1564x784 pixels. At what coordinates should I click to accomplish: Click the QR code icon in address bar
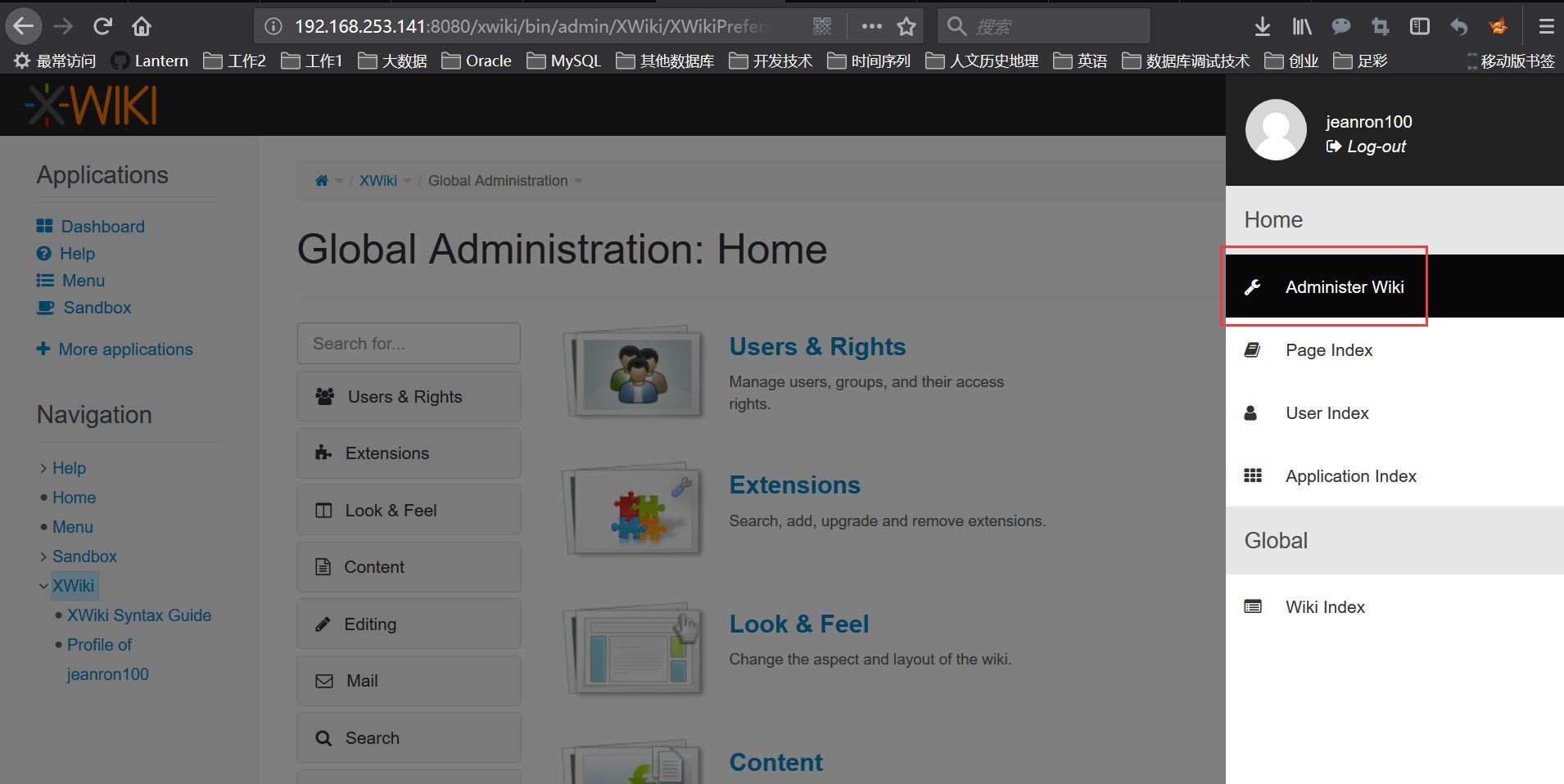point(822,26)
